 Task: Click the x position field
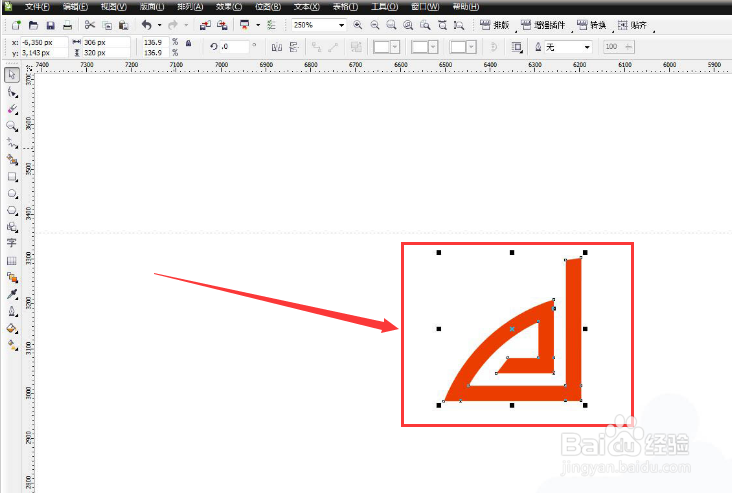coord(43,42)
